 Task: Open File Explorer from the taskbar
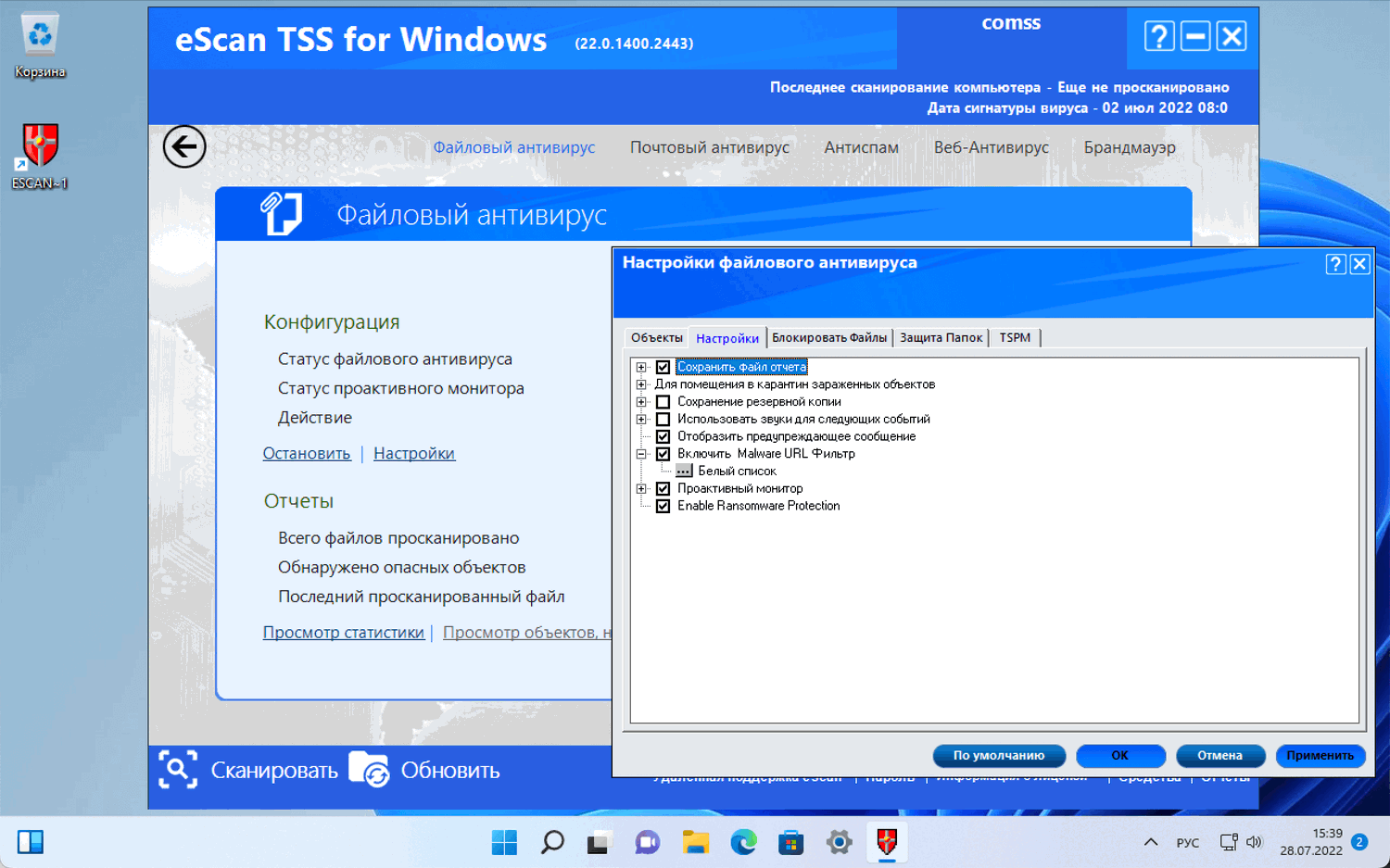[x=695, y=842]
